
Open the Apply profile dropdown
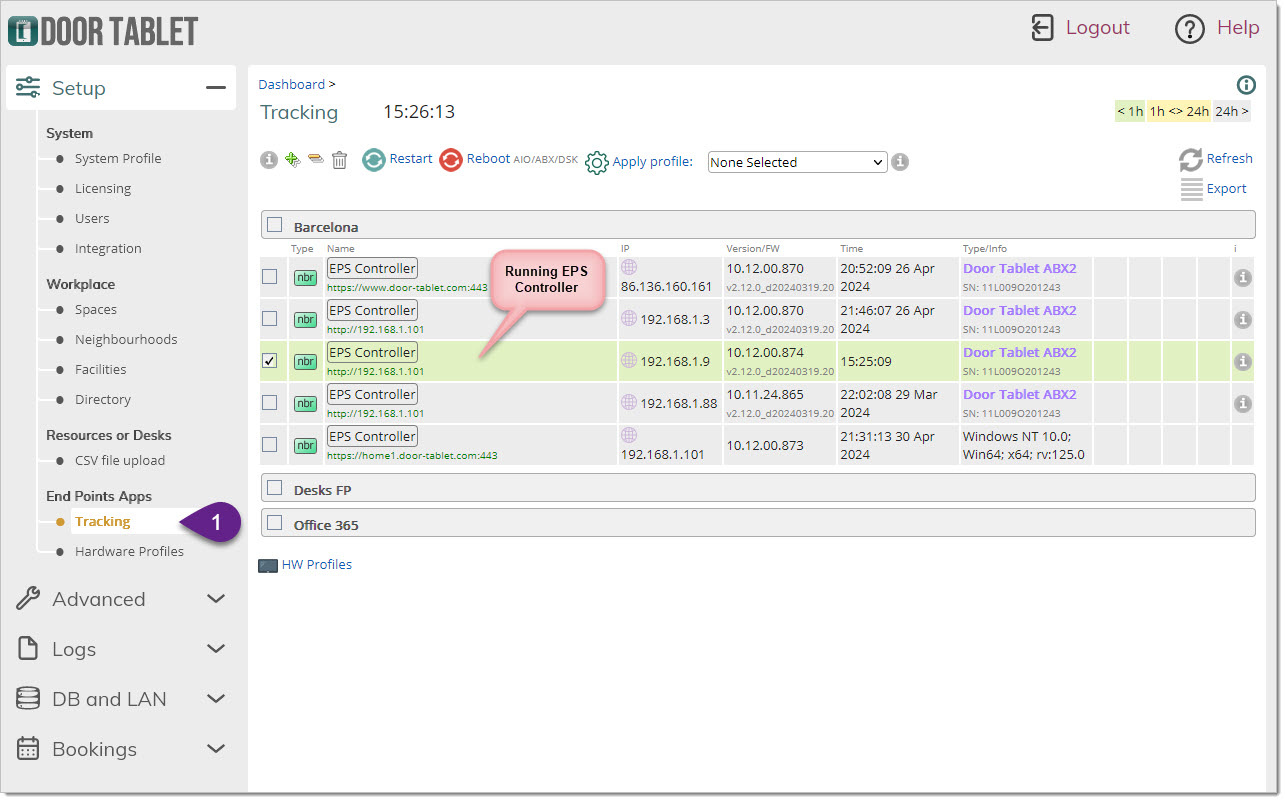(x=797, y=162)
